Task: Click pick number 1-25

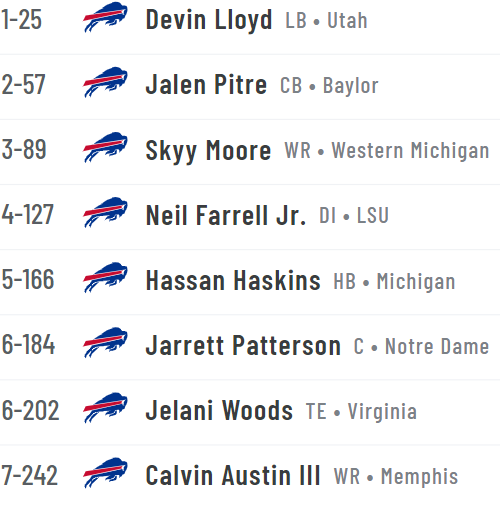Action: pos(21,20)
